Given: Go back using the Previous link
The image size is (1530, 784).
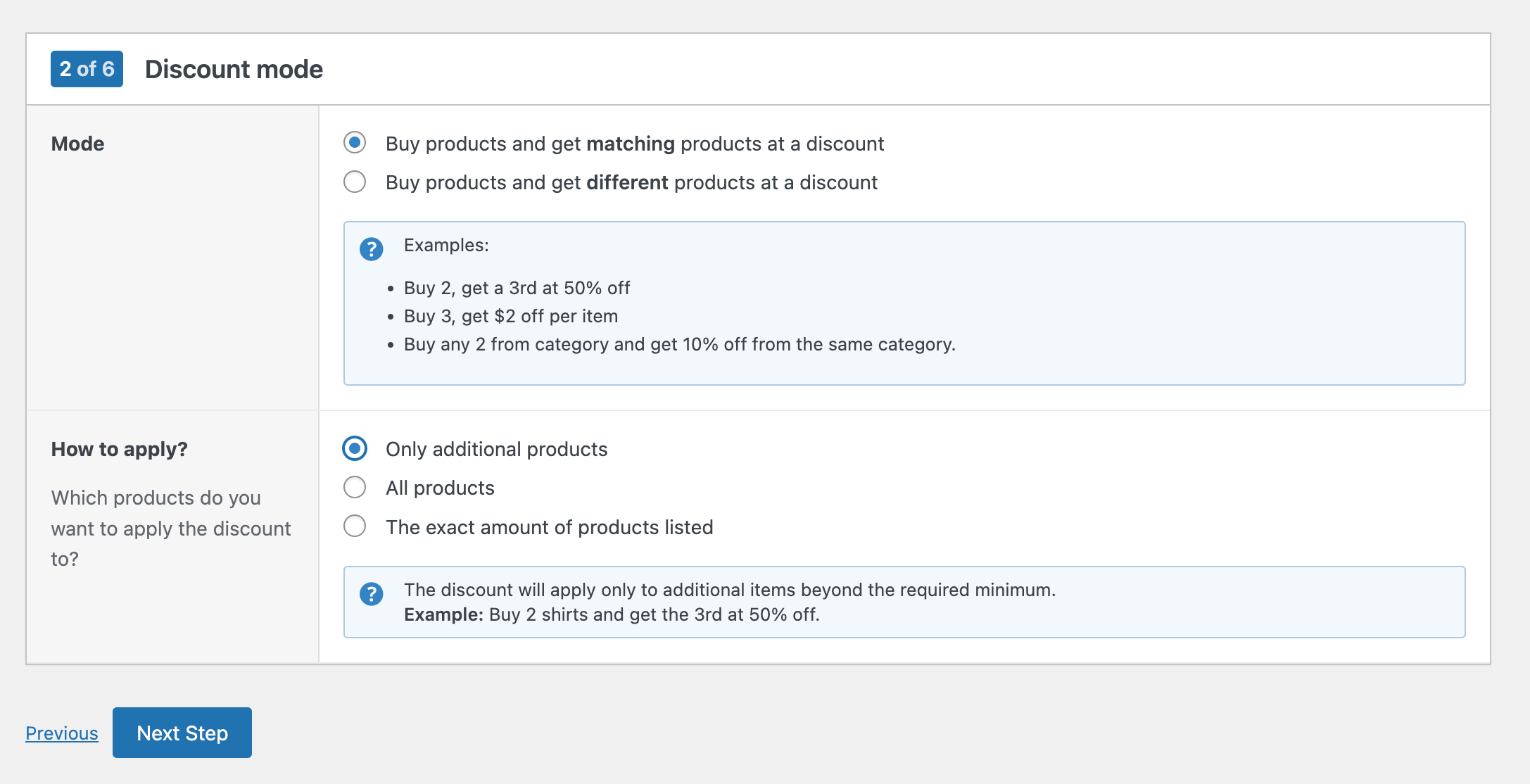Looking at the screenshot, I should 62,733.
